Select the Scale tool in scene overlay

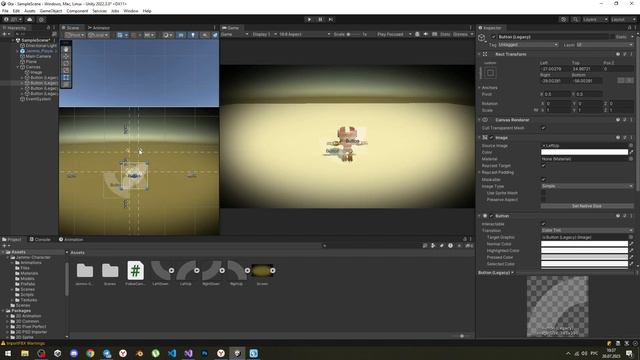pos(66,70)
